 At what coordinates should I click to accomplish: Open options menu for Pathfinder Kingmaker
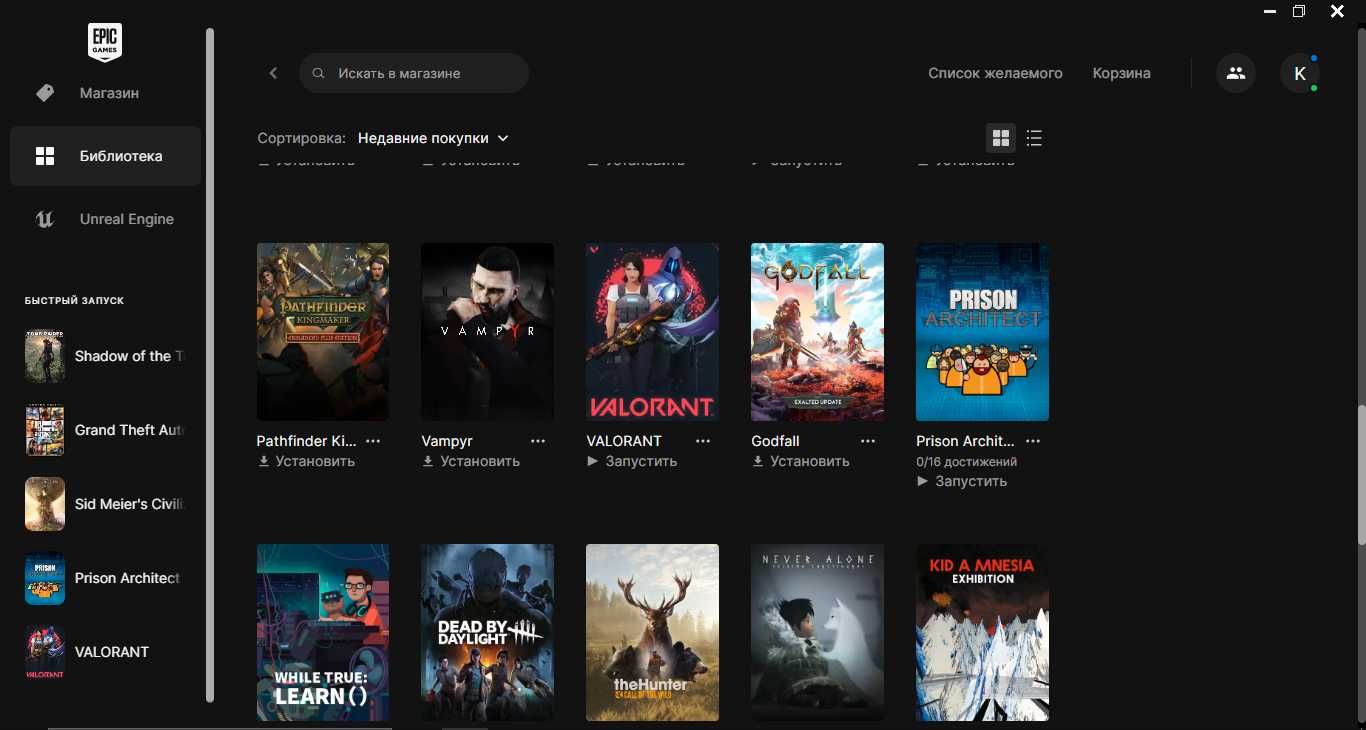pos(373,441)
